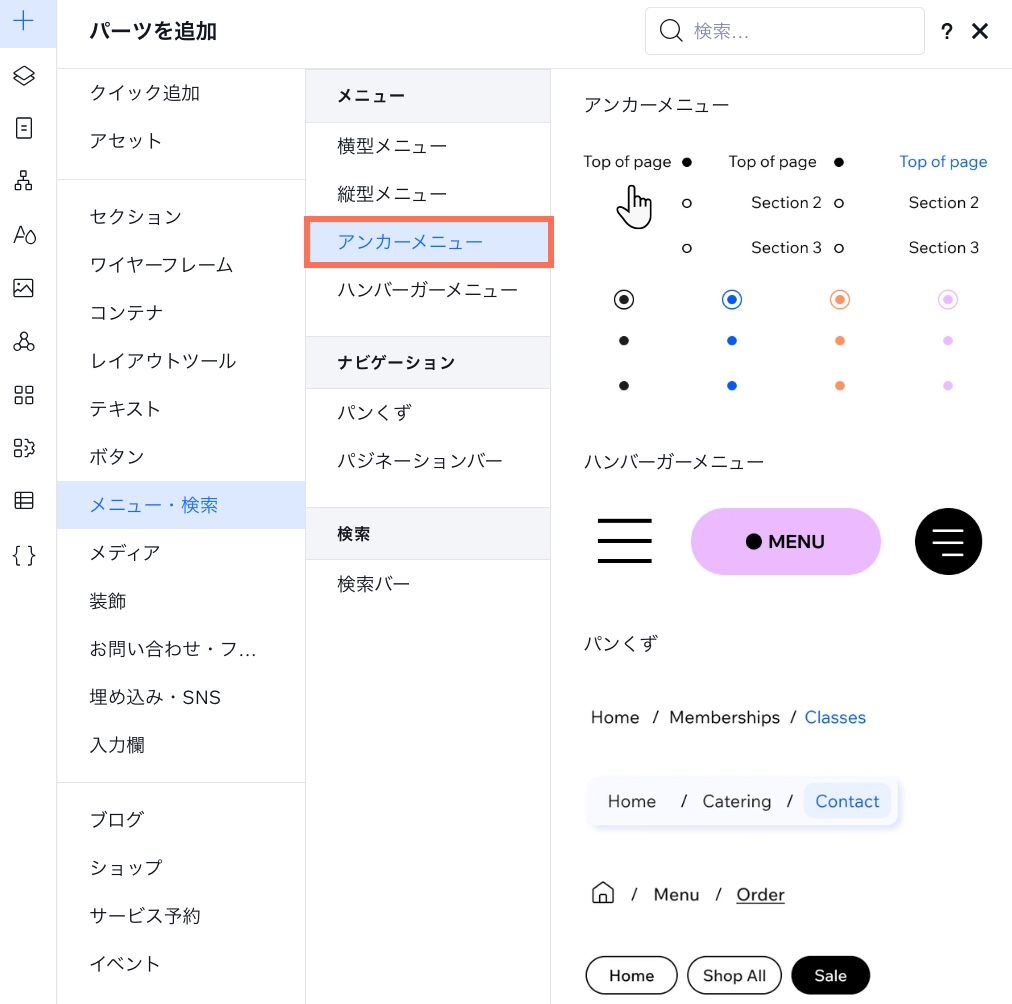Pick the orange anchor dot color option
The width and height of the screenshot is (1012, 1004).
[x=840, y=299]
